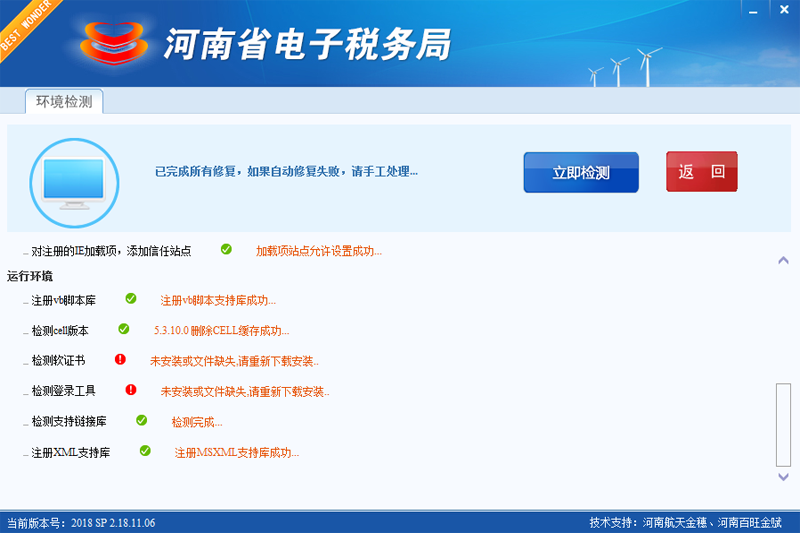
Task: Close the tax bureau window
Action: (784, 9)
